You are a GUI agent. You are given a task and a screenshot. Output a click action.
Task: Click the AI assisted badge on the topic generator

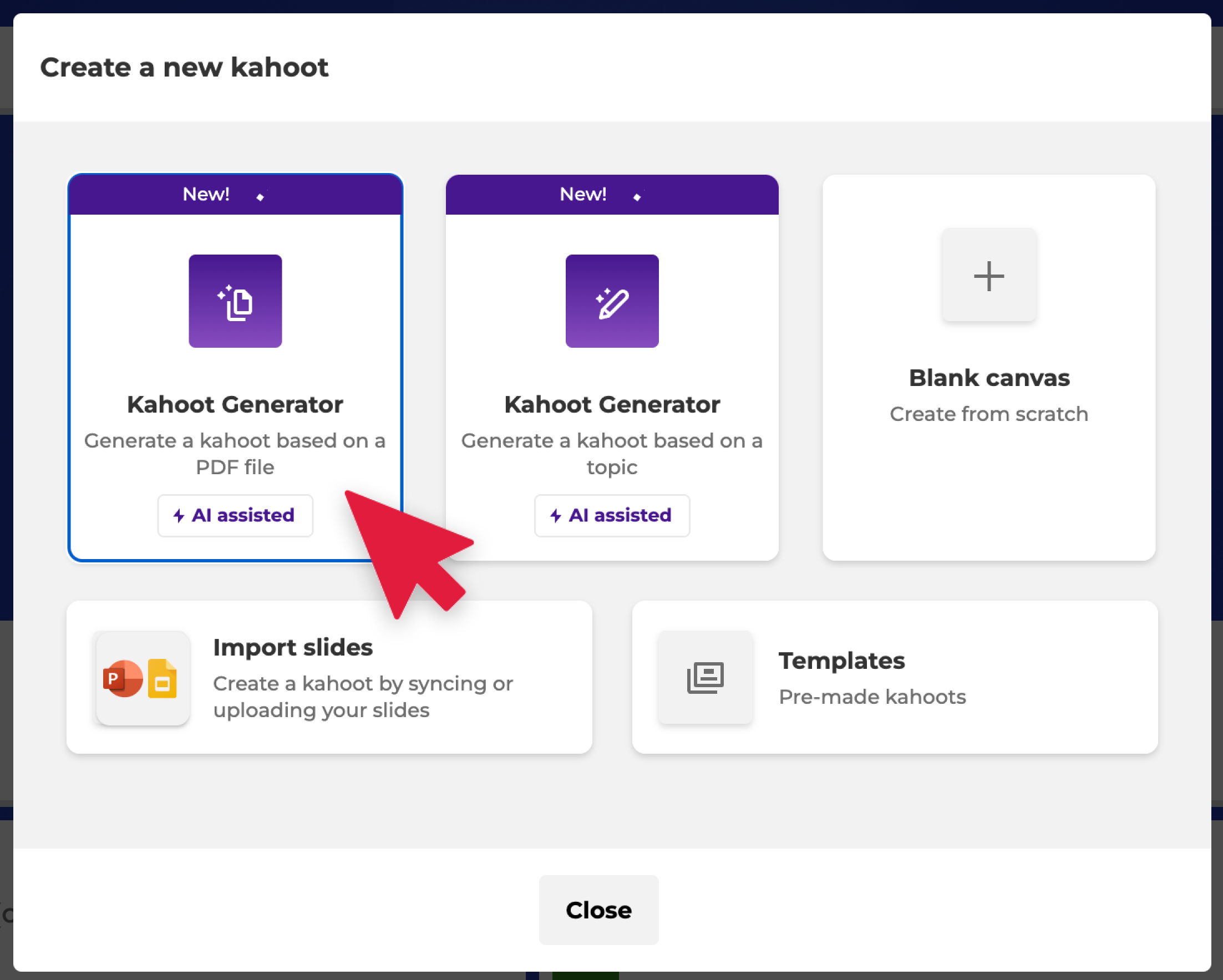[x=611, y=516]
